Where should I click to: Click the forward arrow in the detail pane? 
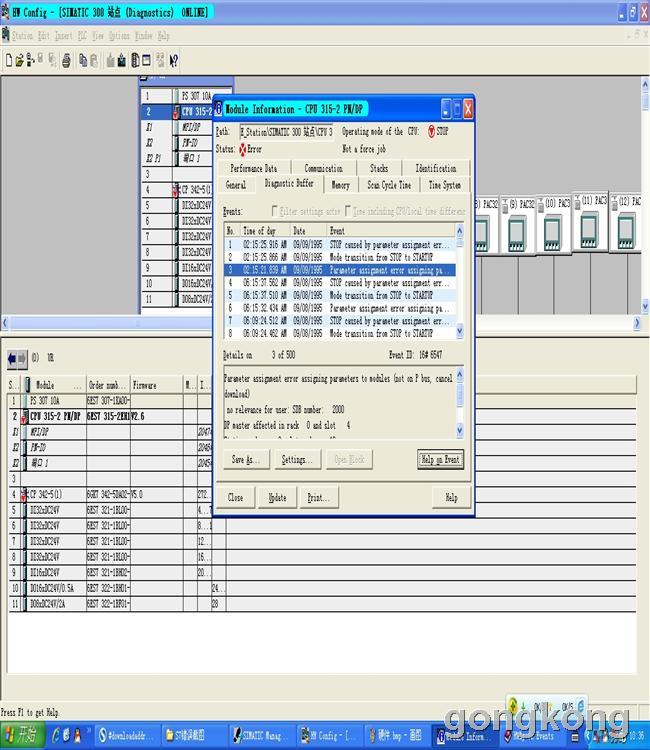[22, 358]
